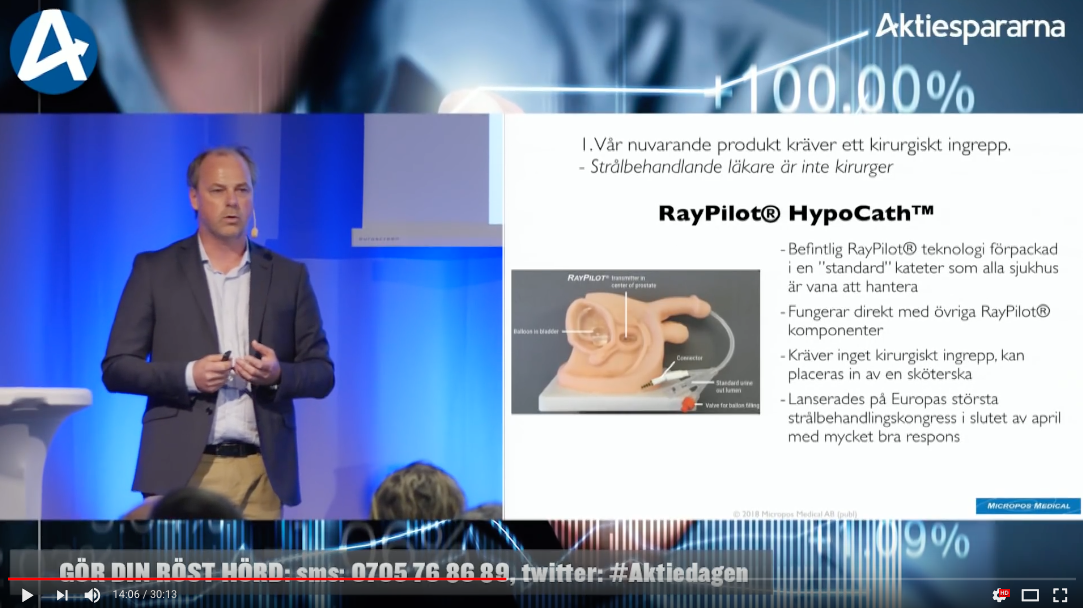Click the 'Vår nuvarande produkt' slide line
The width and height of the screenshot is (1083, 608).
tap(796, 144)
